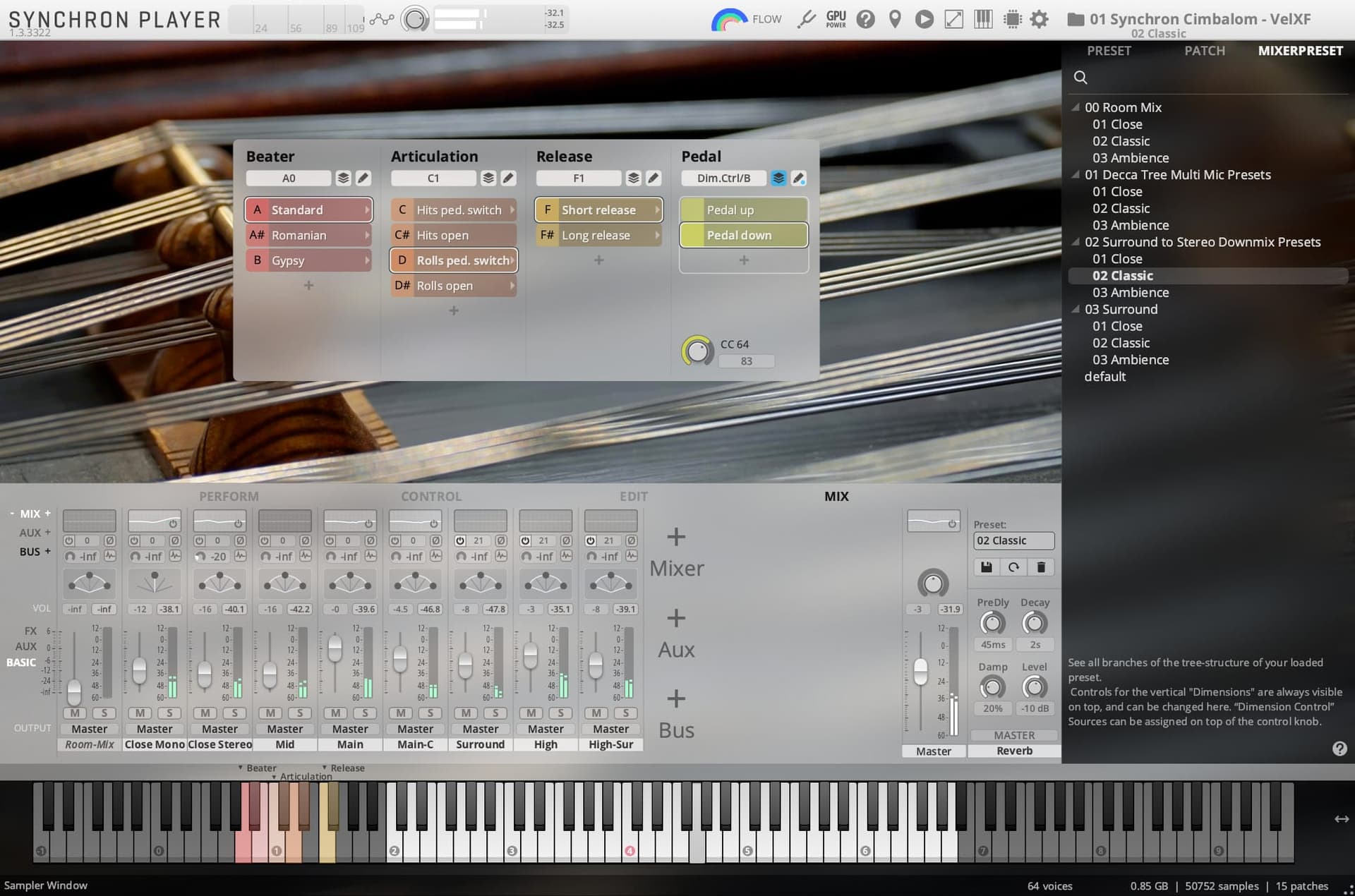Open the CONTROL tab
The width and height of the screenshot is (1355, 896).
[x=431, y=497]
